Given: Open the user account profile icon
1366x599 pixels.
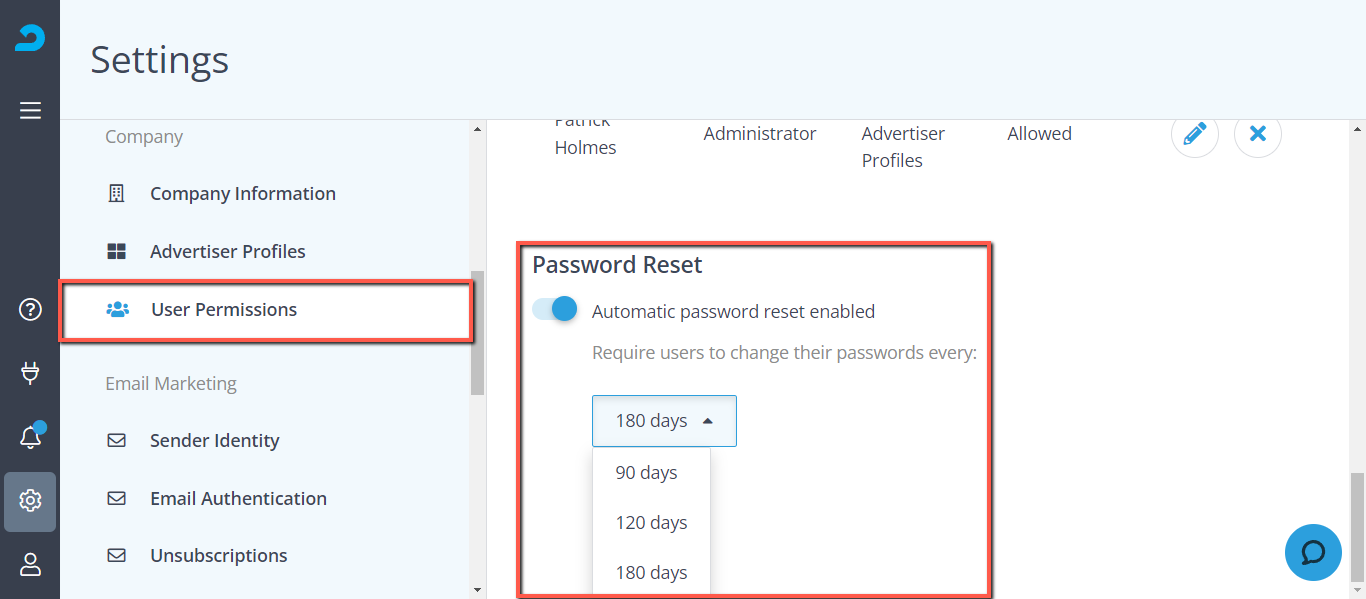Looking at the screenshot, I should [30, 565].
